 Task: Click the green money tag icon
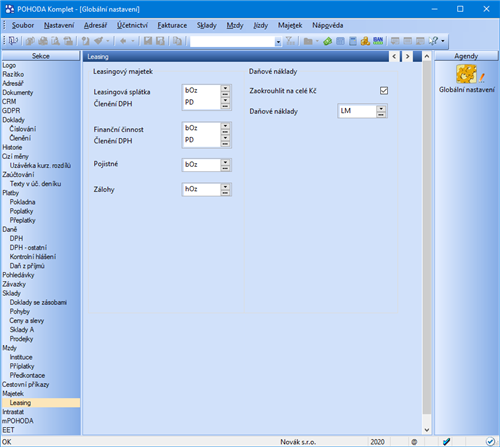(x=328, y=41)
